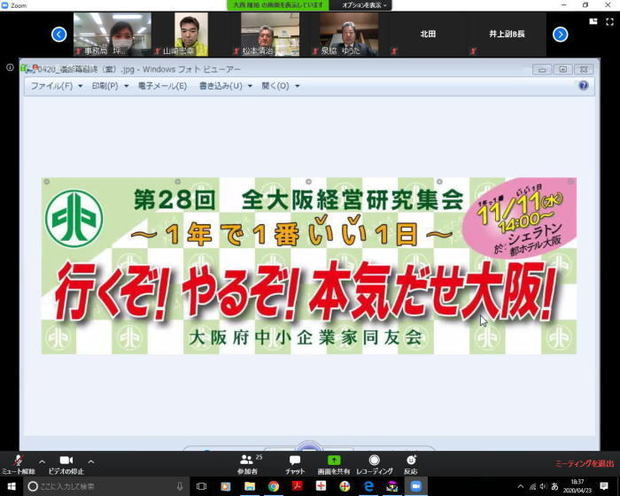The height and width of the screenshot is (496, 620).
Task: Select participant video in yellow jacket
Action: click(x=191, y=34)
